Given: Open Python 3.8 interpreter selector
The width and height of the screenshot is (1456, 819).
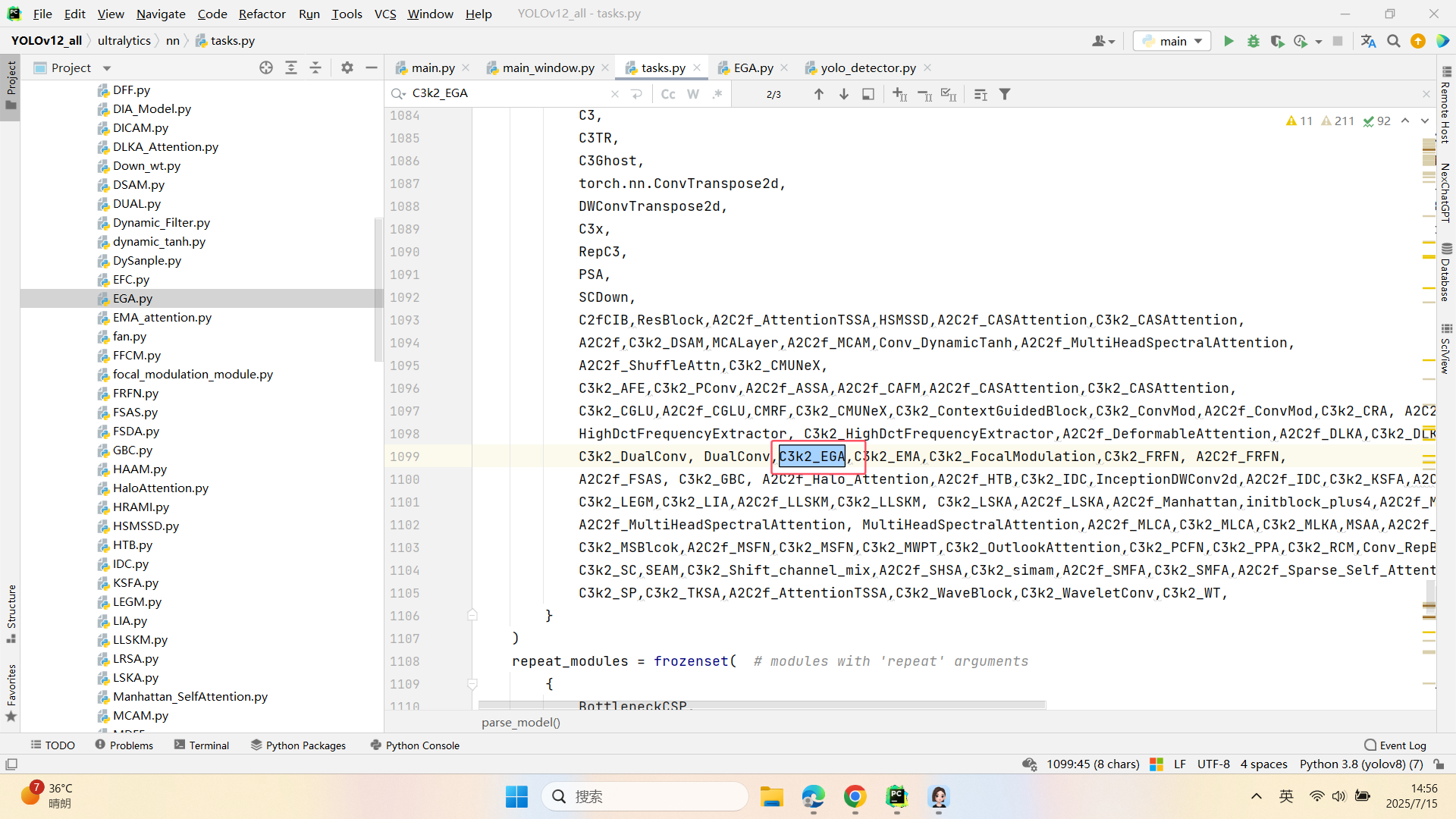Looking at the screenshot, I should click(x=1360, y=764).
